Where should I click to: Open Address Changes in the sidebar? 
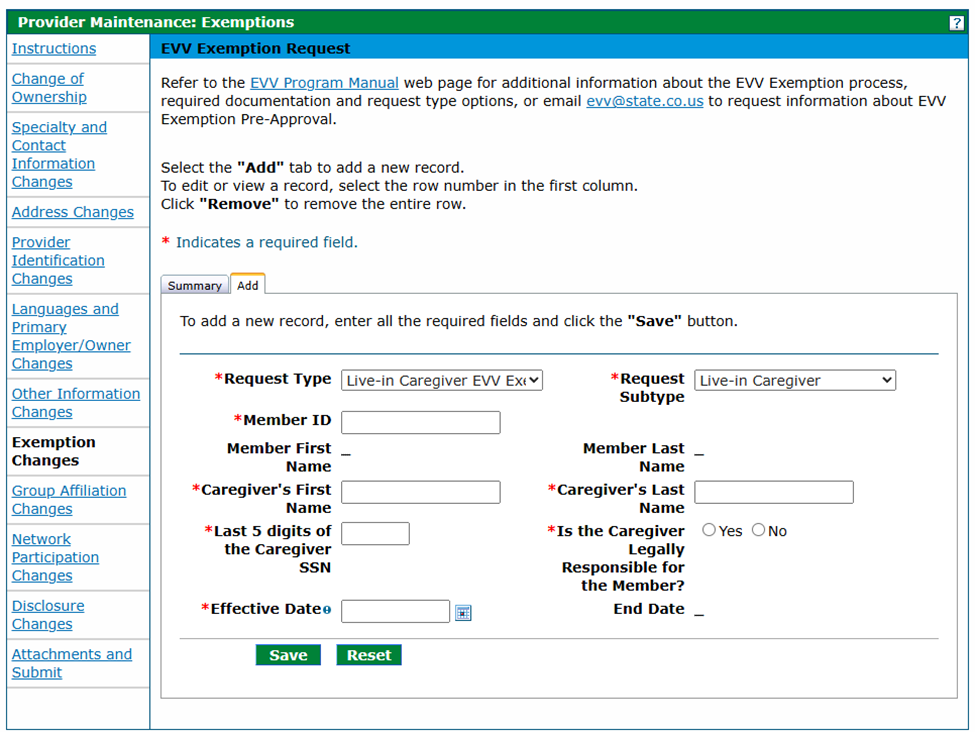click(x=73, y=212)
